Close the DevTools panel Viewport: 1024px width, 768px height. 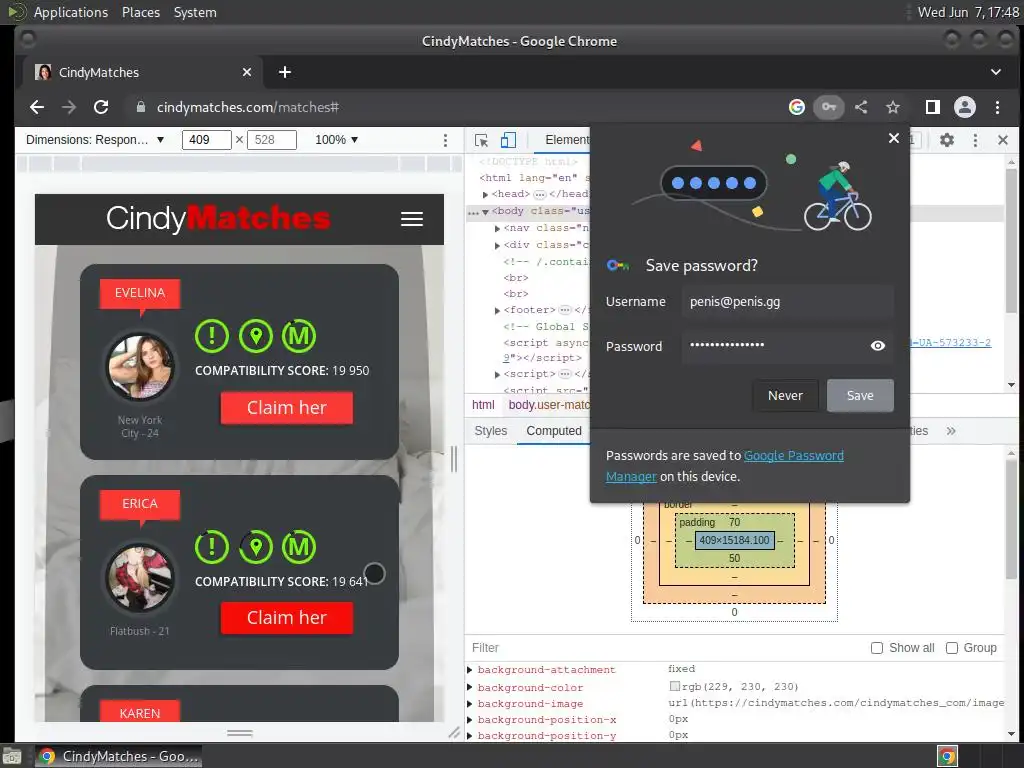point(1003,140)
